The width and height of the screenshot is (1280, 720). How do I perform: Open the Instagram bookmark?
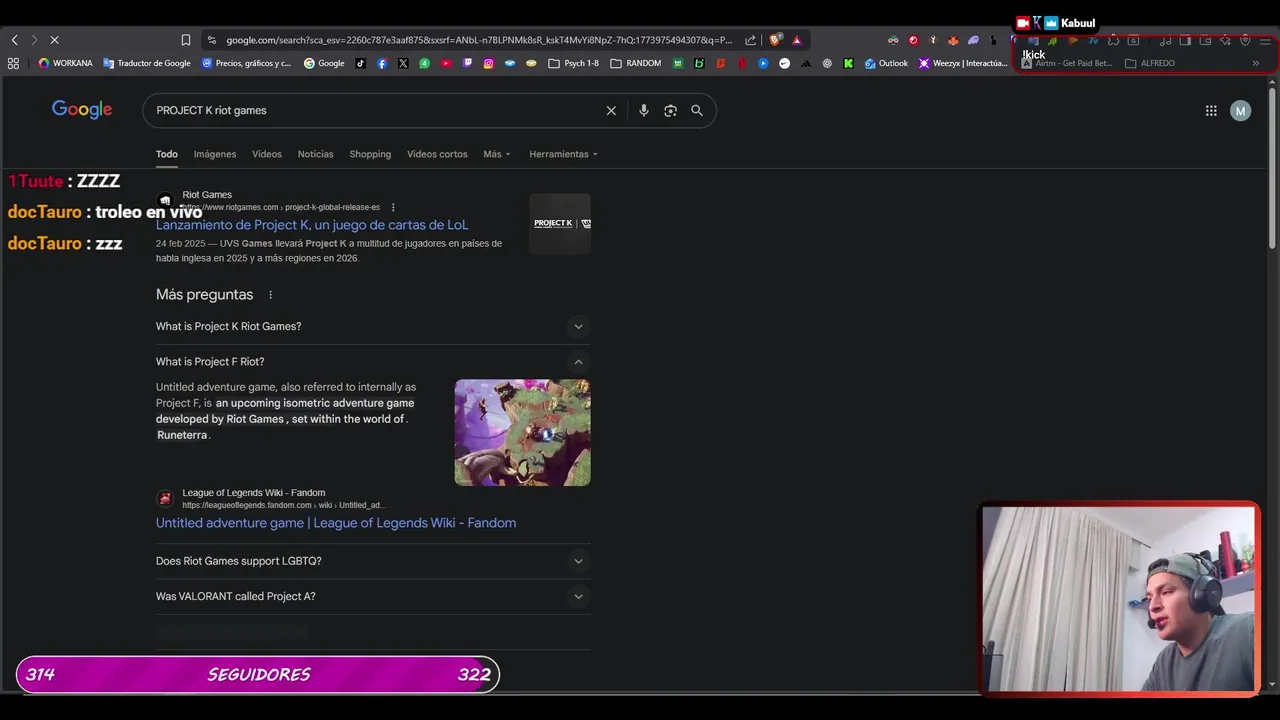click(x=488, y=63)
